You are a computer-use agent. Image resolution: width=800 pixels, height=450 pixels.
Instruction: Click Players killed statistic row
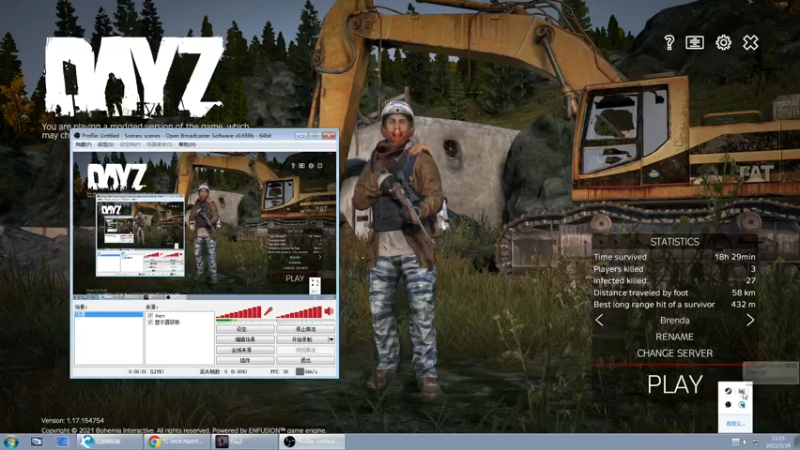[x=674, y=269]
